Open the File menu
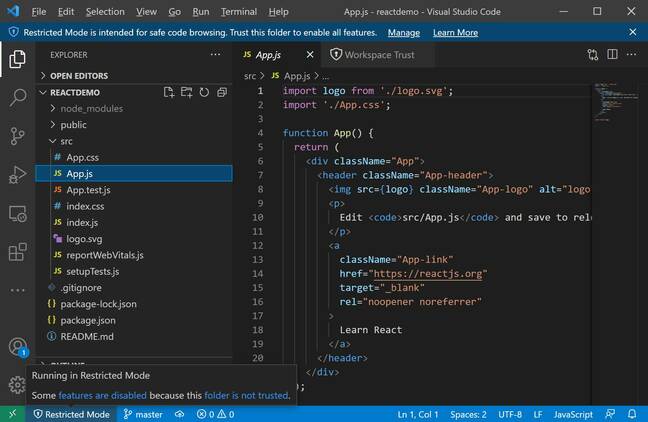Viewport: 648px width, 422px height. 39,12
